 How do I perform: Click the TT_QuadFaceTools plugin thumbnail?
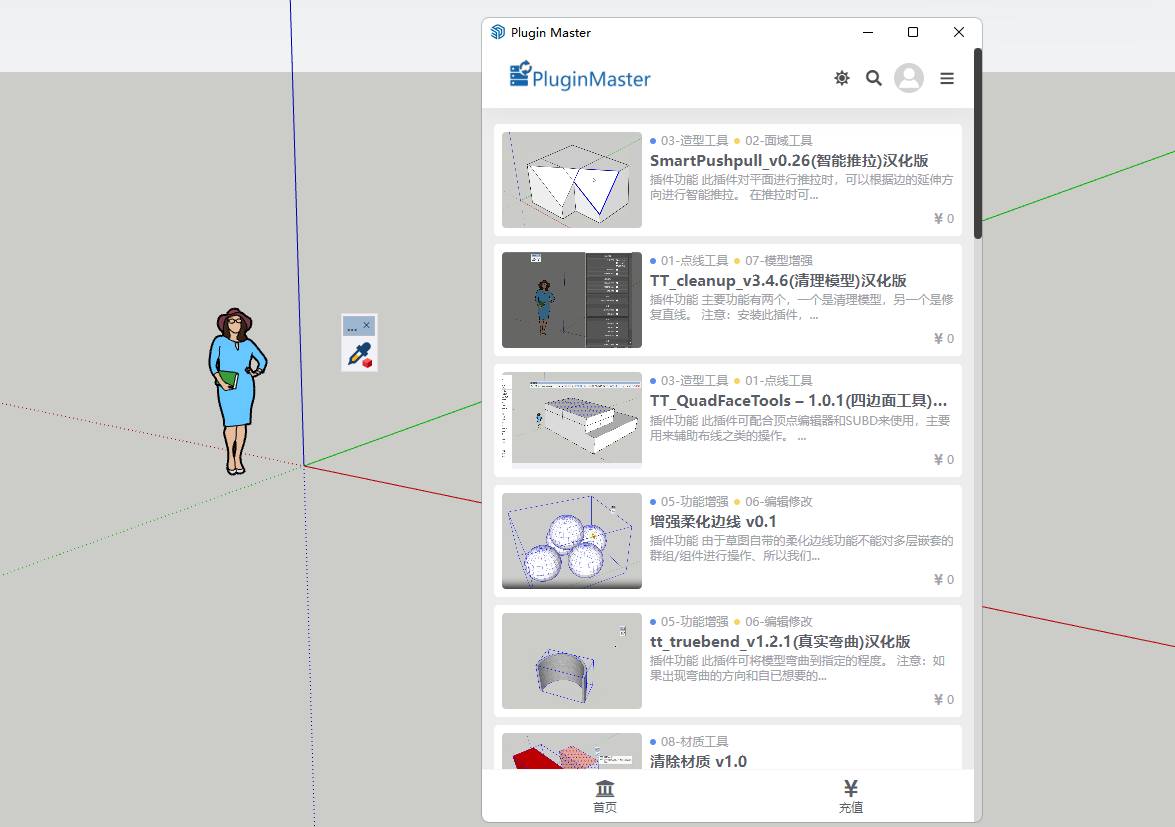point(572,420)
